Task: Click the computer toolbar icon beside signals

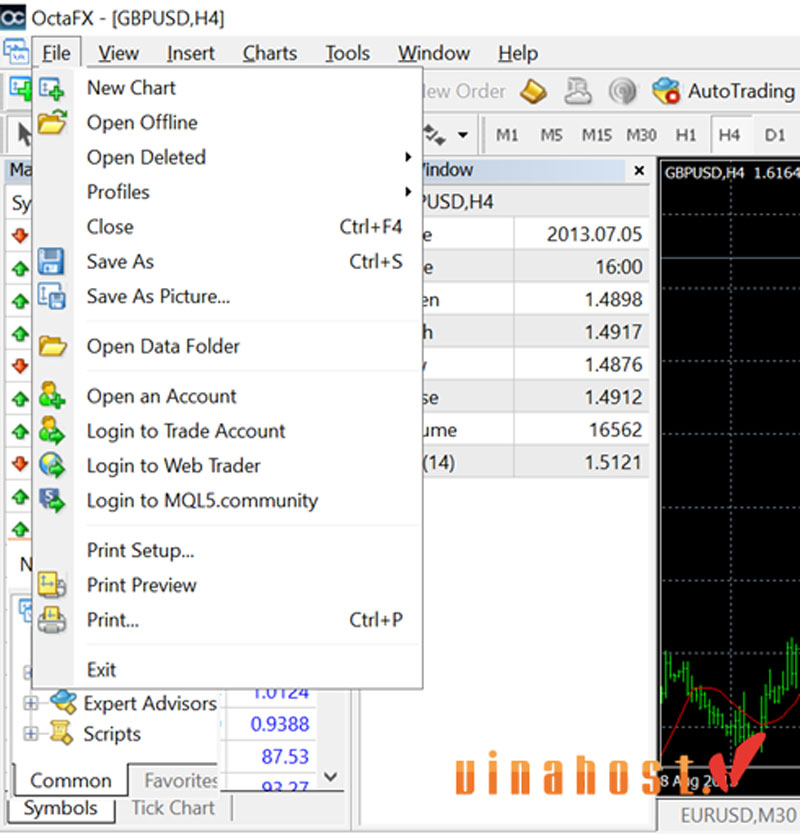Action: click(x=578, y=91)
